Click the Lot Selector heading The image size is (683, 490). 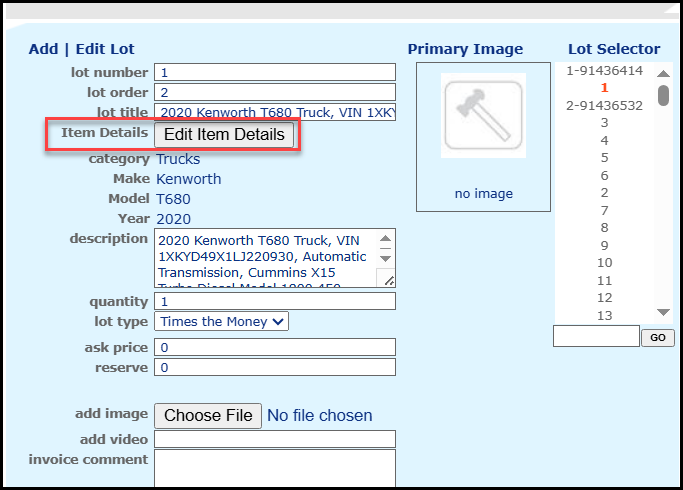tap(614, 49)
